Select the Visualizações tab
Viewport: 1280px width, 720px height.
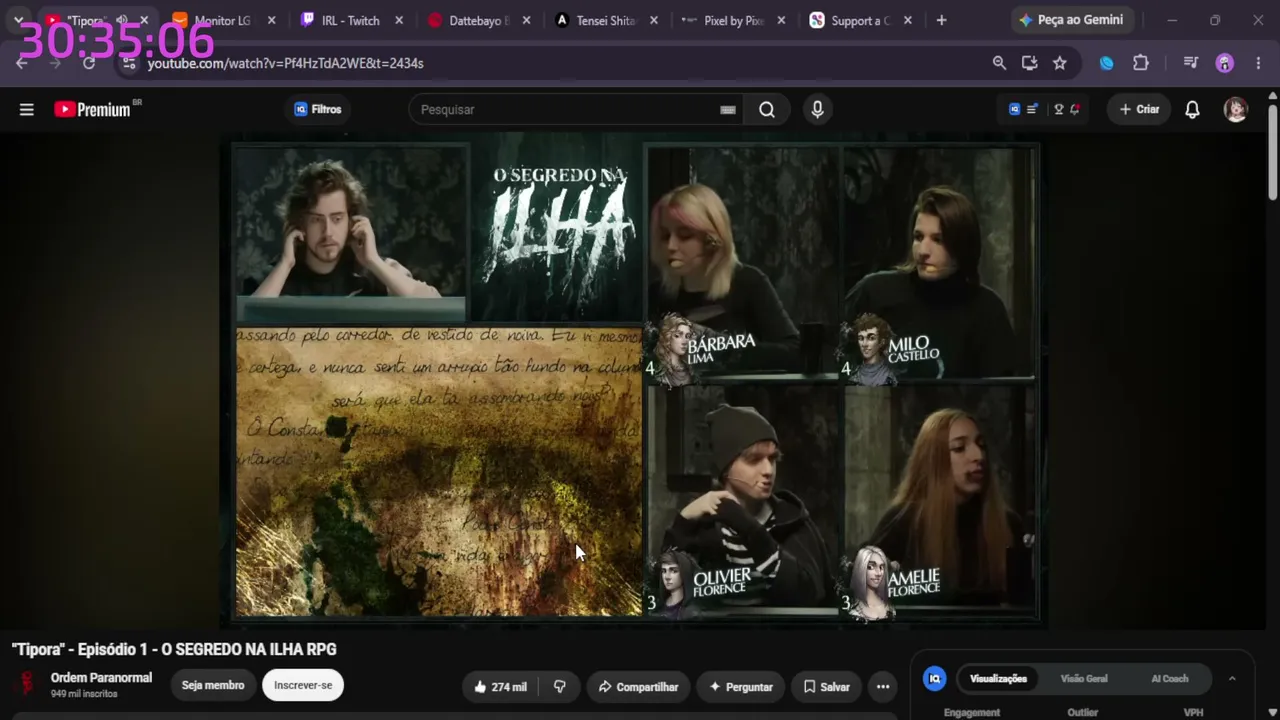pyautogui.click(x=998, y=679)
